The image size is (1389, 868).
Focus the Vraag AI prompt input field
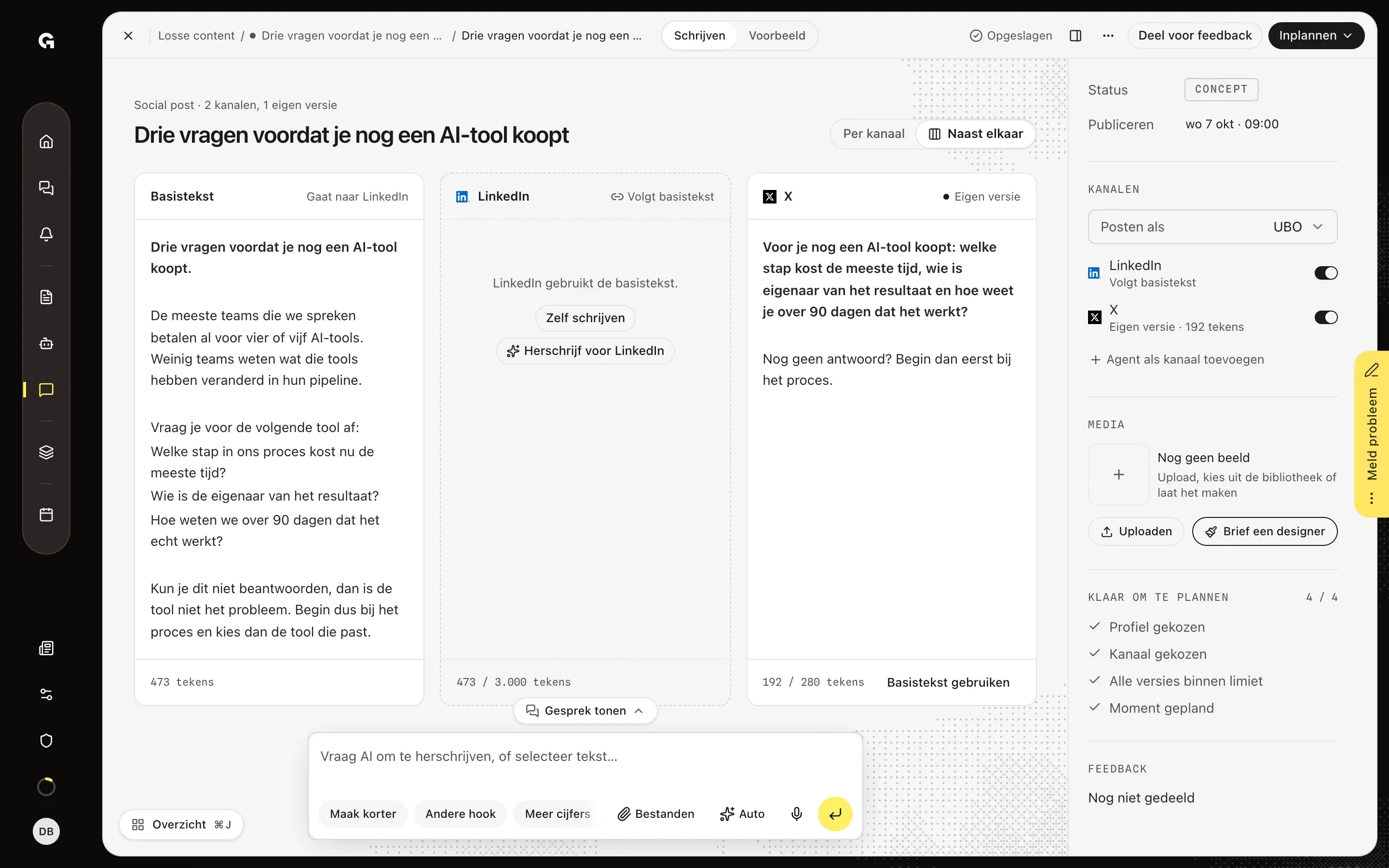[x=585, y=757]
